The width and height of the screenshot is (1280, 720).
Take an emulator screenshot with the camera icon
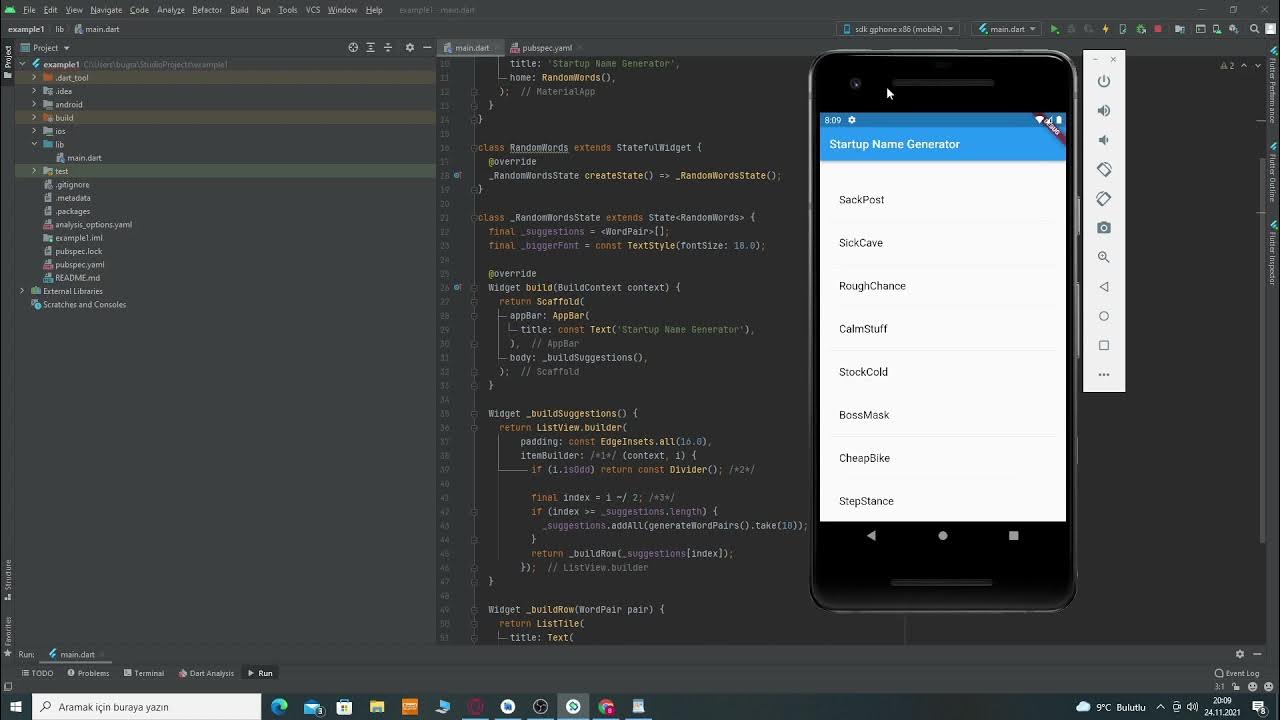pyautogui.click(x=1104, y=228)
